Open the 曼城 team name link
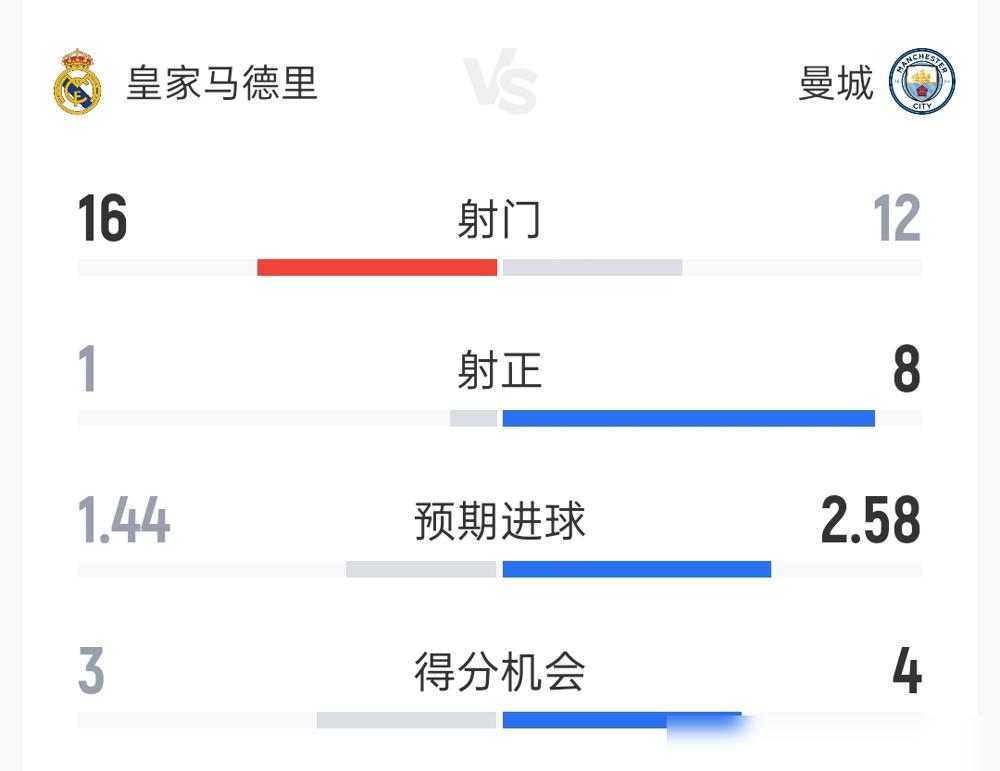Image resolution: width=1000 pixels, height=771 pixels. point(835,82)
